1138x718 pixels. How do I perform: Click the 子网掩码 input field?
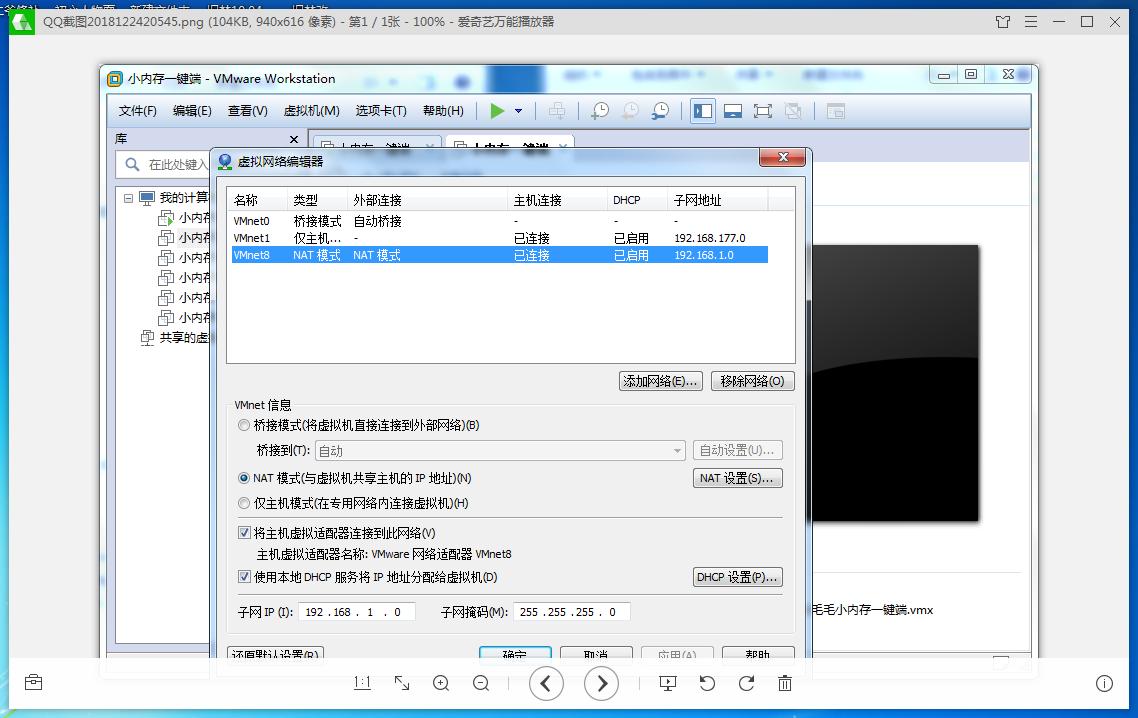click(x=571, y=612)
